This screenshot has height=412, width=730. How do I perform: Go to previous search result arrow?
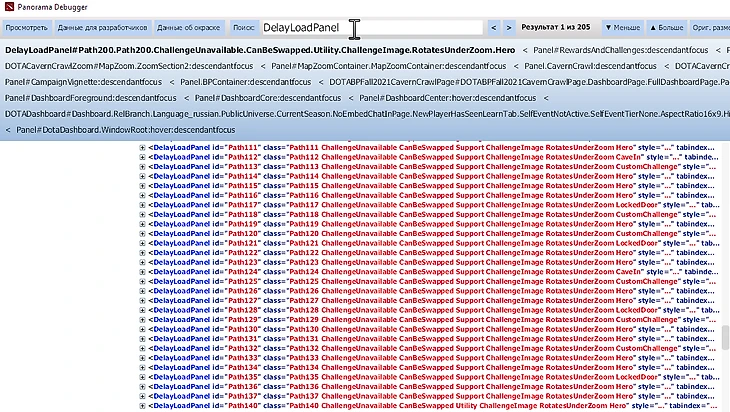coord(493,28)
